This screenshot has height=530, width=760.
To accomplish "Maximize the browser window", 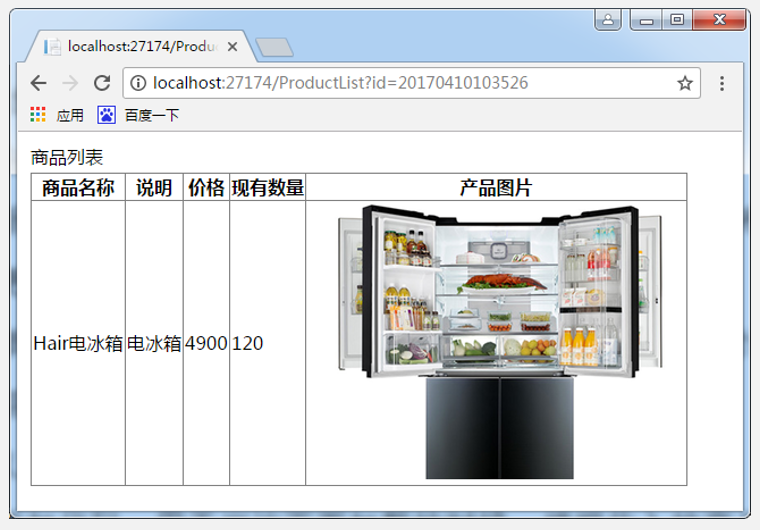I will pyautogui.click(x=677, y=20).
